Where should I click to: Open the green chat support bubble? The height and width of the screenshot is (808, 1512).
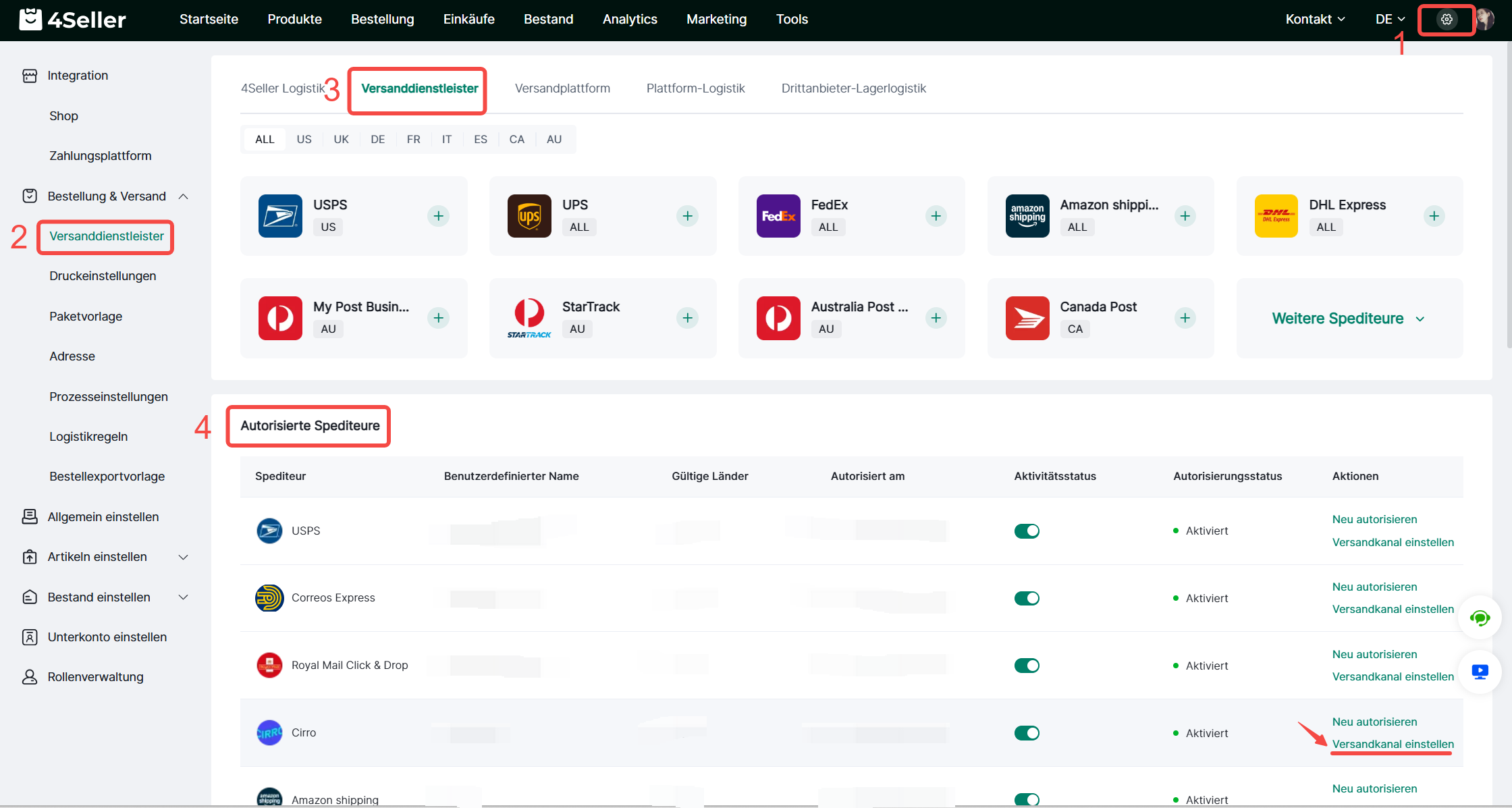pyautogui.click(x=1480, y=618)
